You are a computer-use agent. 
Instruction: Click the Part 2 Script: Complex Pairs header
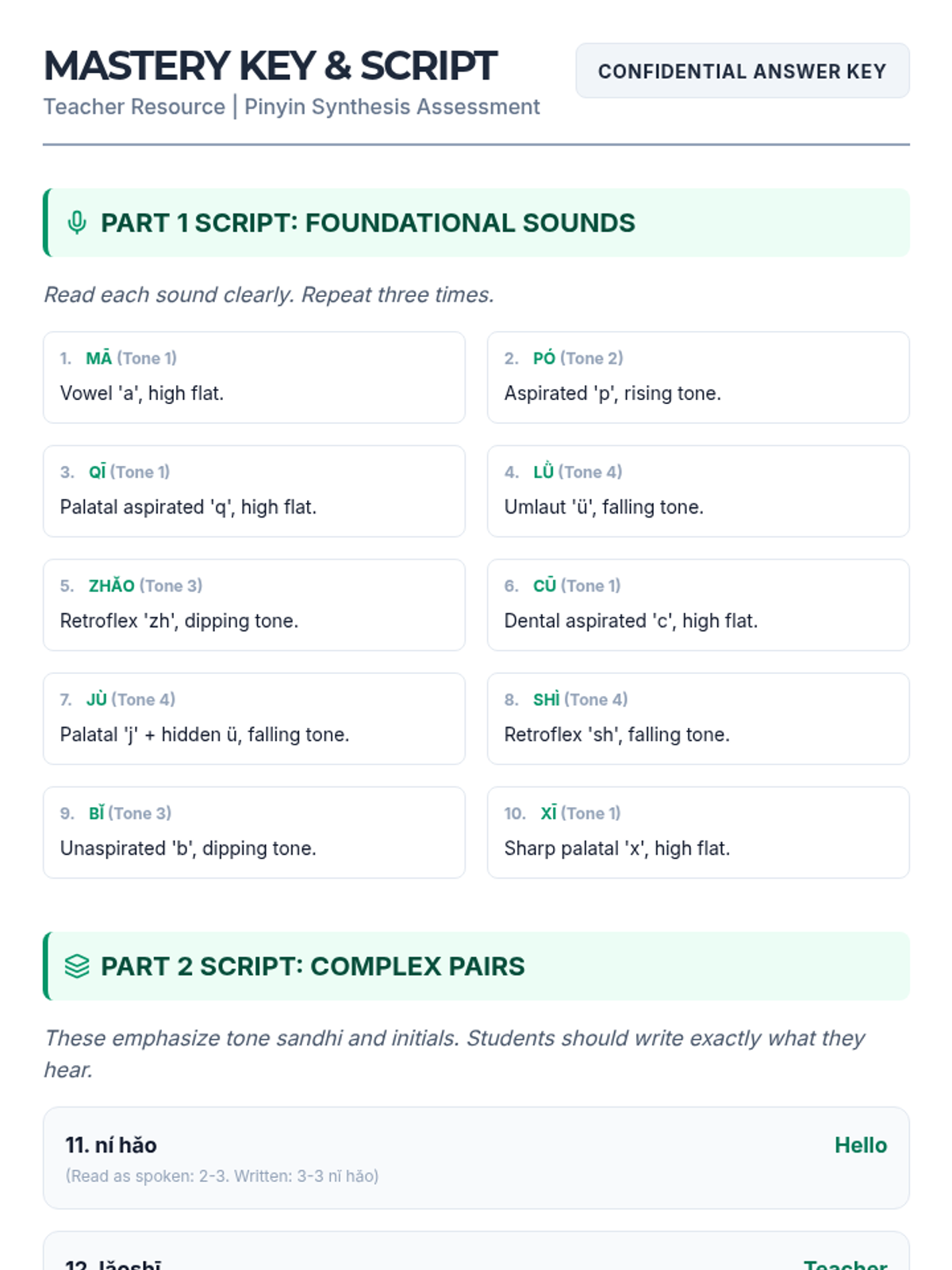[313, 966]
